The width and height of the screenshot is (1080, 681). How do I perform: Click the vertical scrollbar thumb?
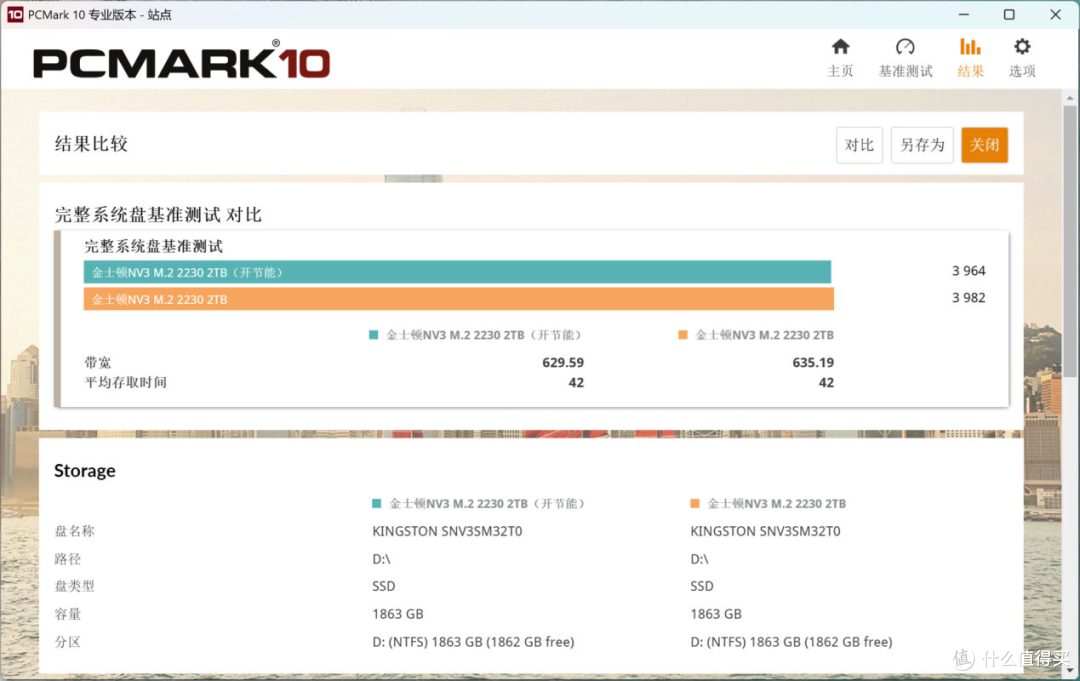coord(1069,241)
